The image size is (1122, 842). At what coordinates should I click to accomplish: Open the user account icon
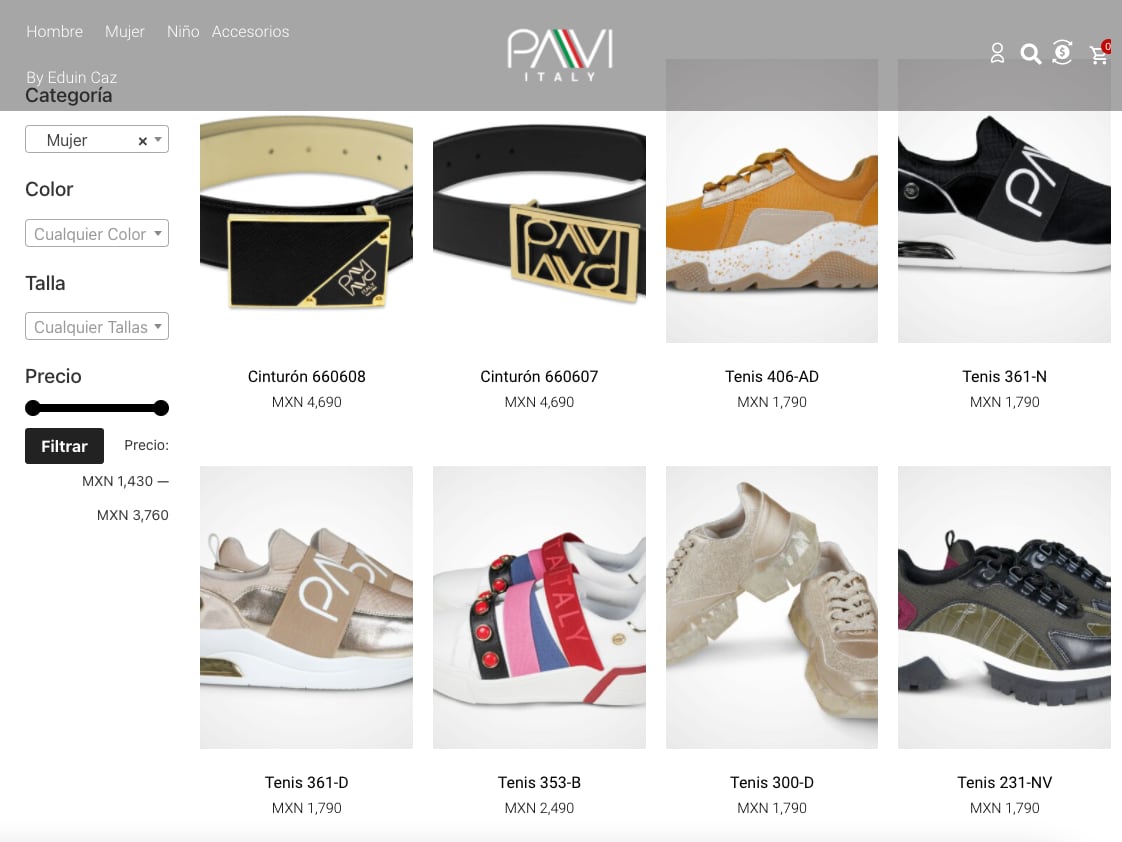(997, 53)
